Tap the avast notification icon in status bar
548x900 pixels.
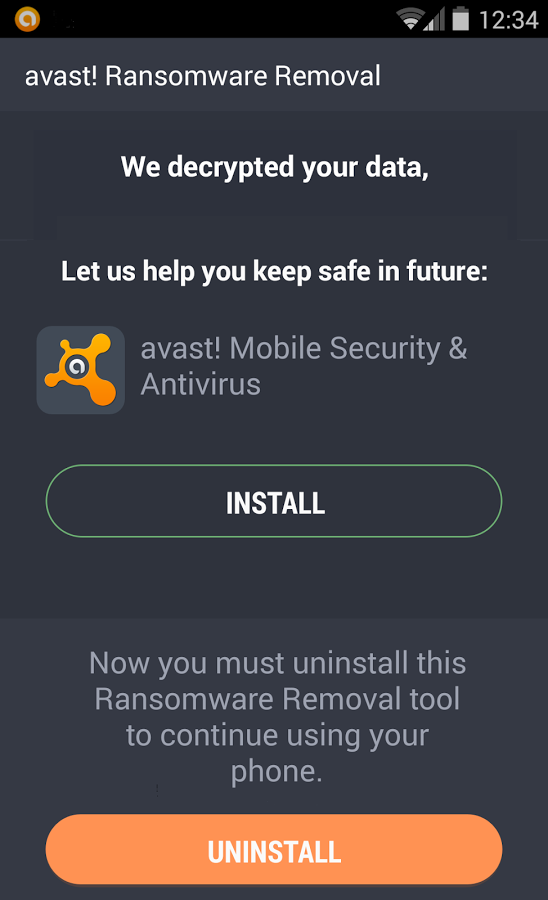click(27, 19)
